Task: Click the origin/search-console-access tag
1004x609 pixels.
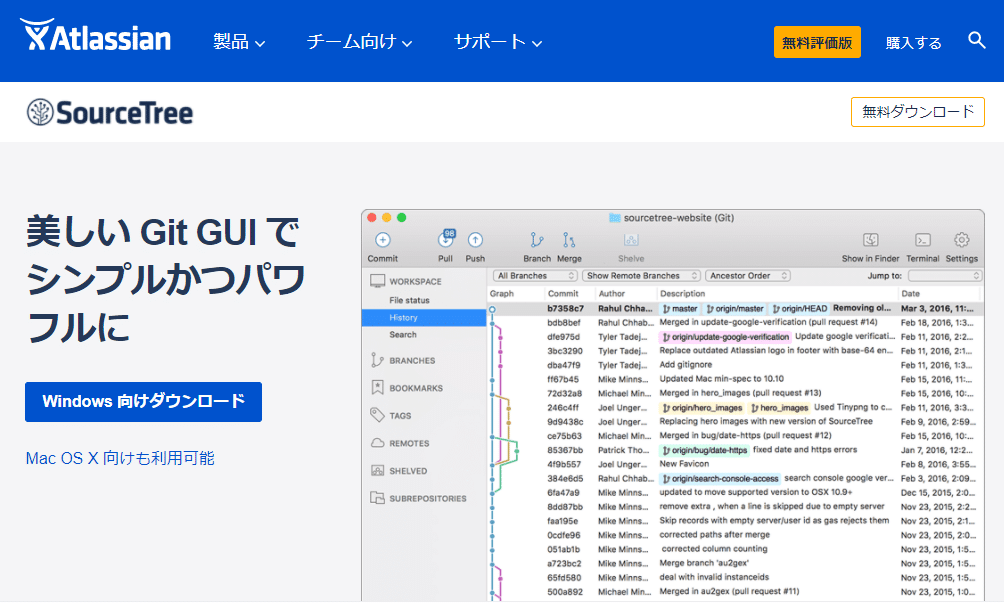Action: pyautogui.click(x=720, y=478)
